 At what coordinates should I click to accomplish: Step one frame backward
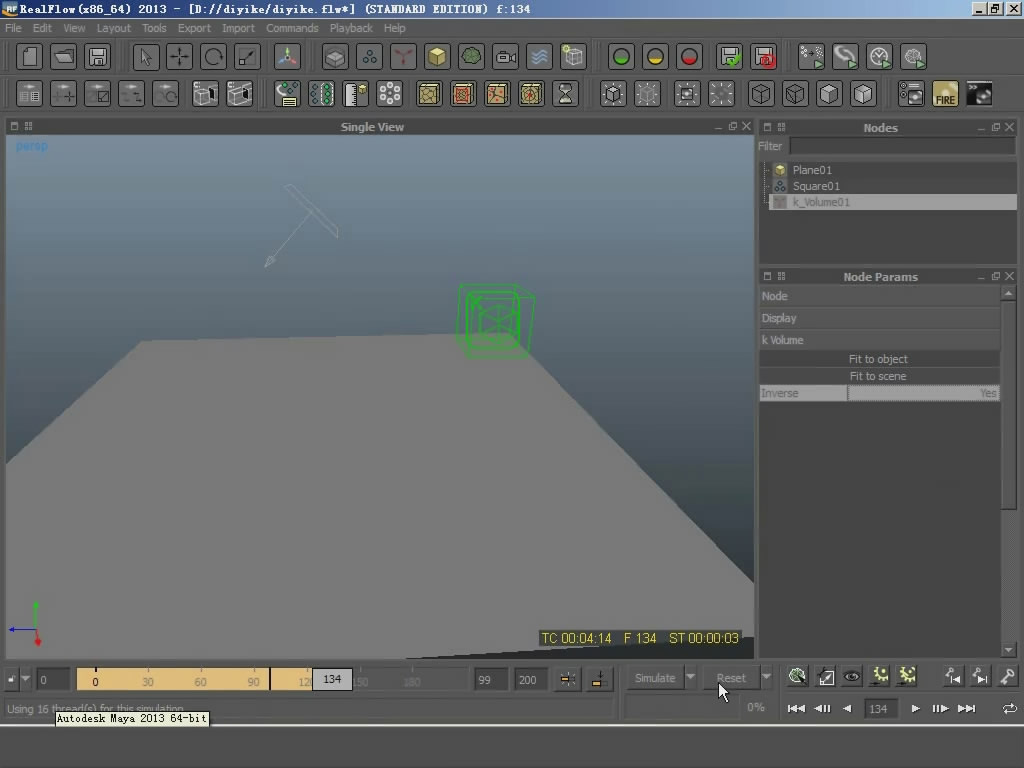tap(822, 709)
